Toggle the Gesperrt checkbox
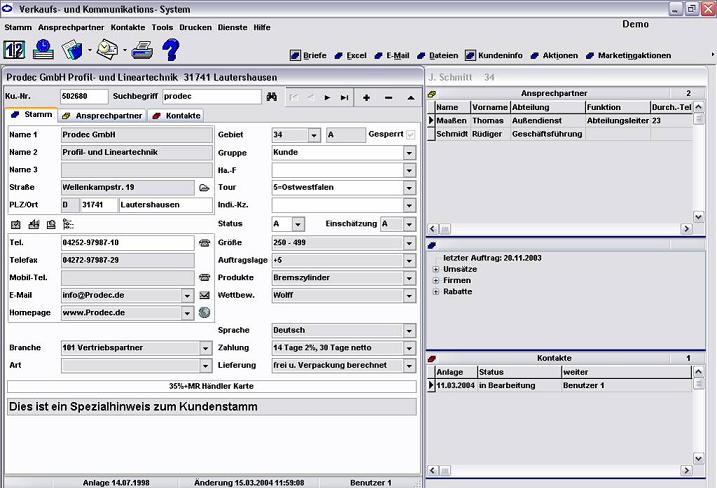Viewport: 717px width, 488px height. click(410, 134)
